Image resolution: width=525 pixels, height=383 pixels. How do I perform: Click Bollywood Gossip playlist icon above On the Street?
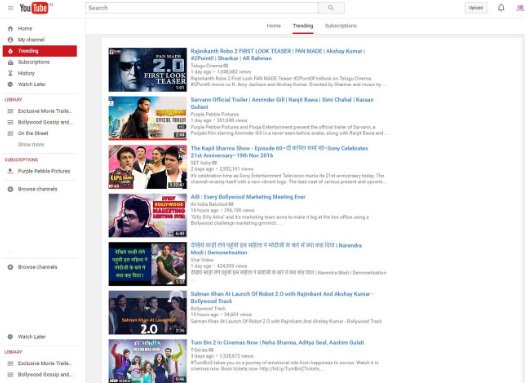10,122
